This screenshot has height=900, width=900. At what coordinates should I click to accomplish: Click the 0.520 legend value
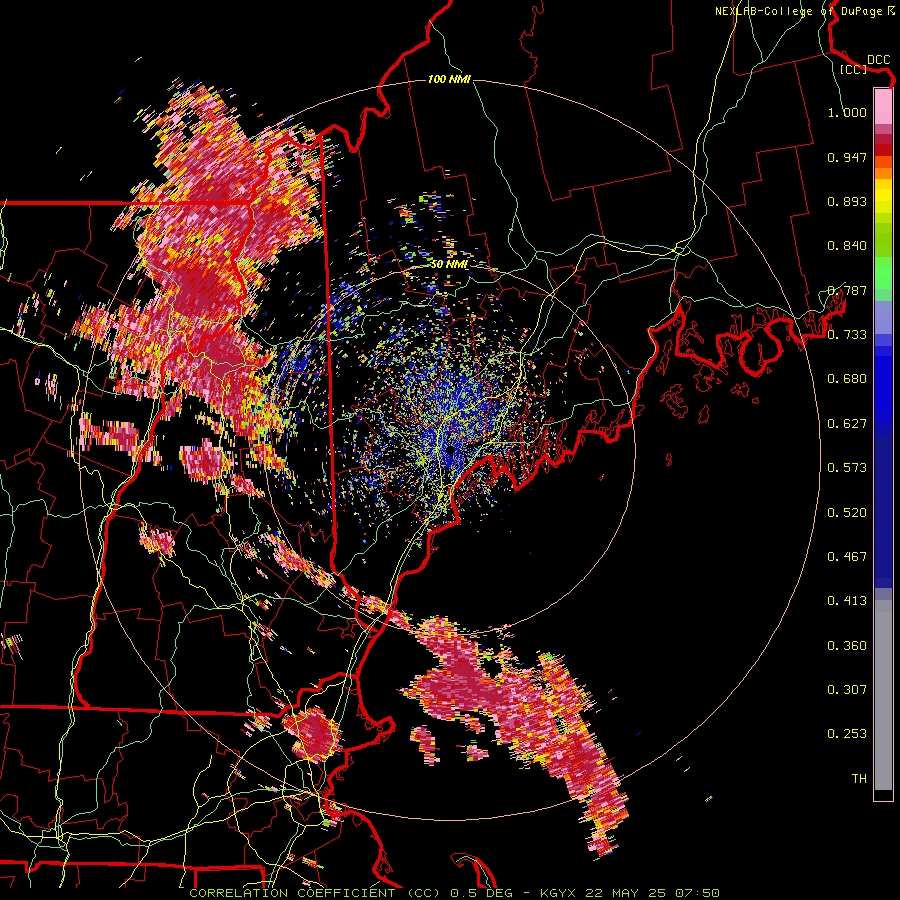pyautogui.click(x=847, y=513)
